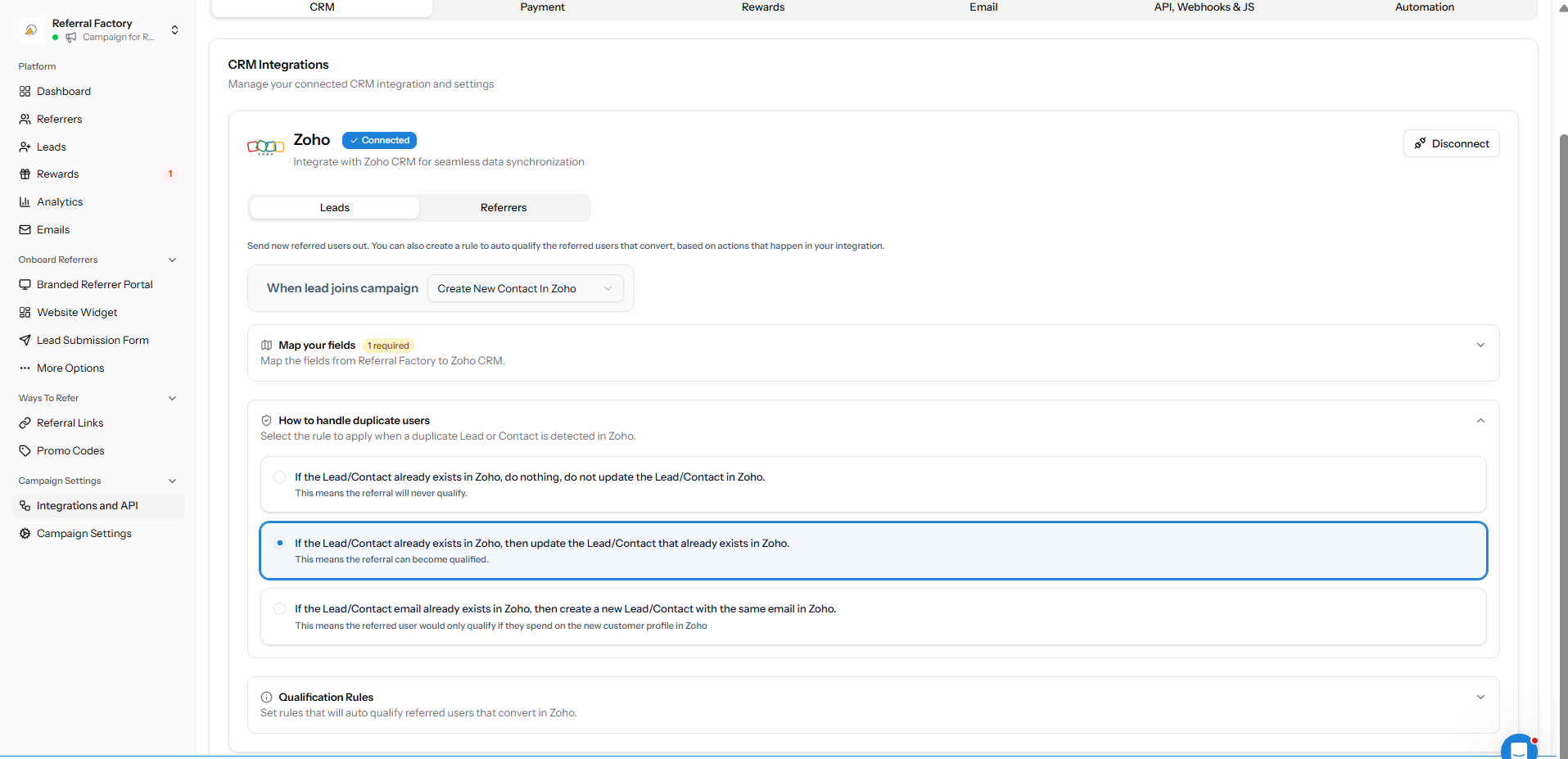Screen dimensions: 1568x759
Task: Click the Analytics chart icon
Action: (25, 202)
